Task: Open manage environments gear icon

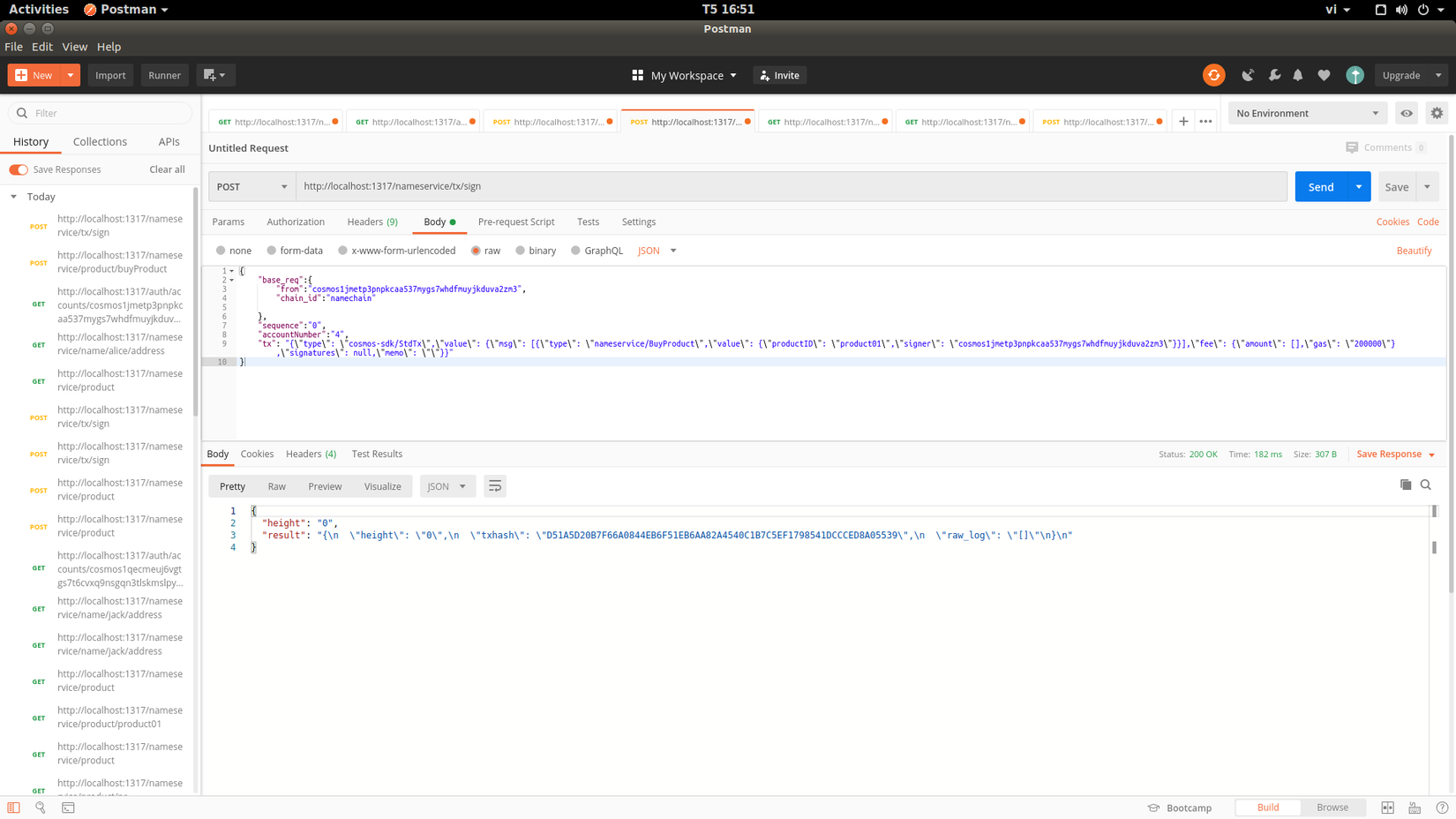Action: point(1437,113)
